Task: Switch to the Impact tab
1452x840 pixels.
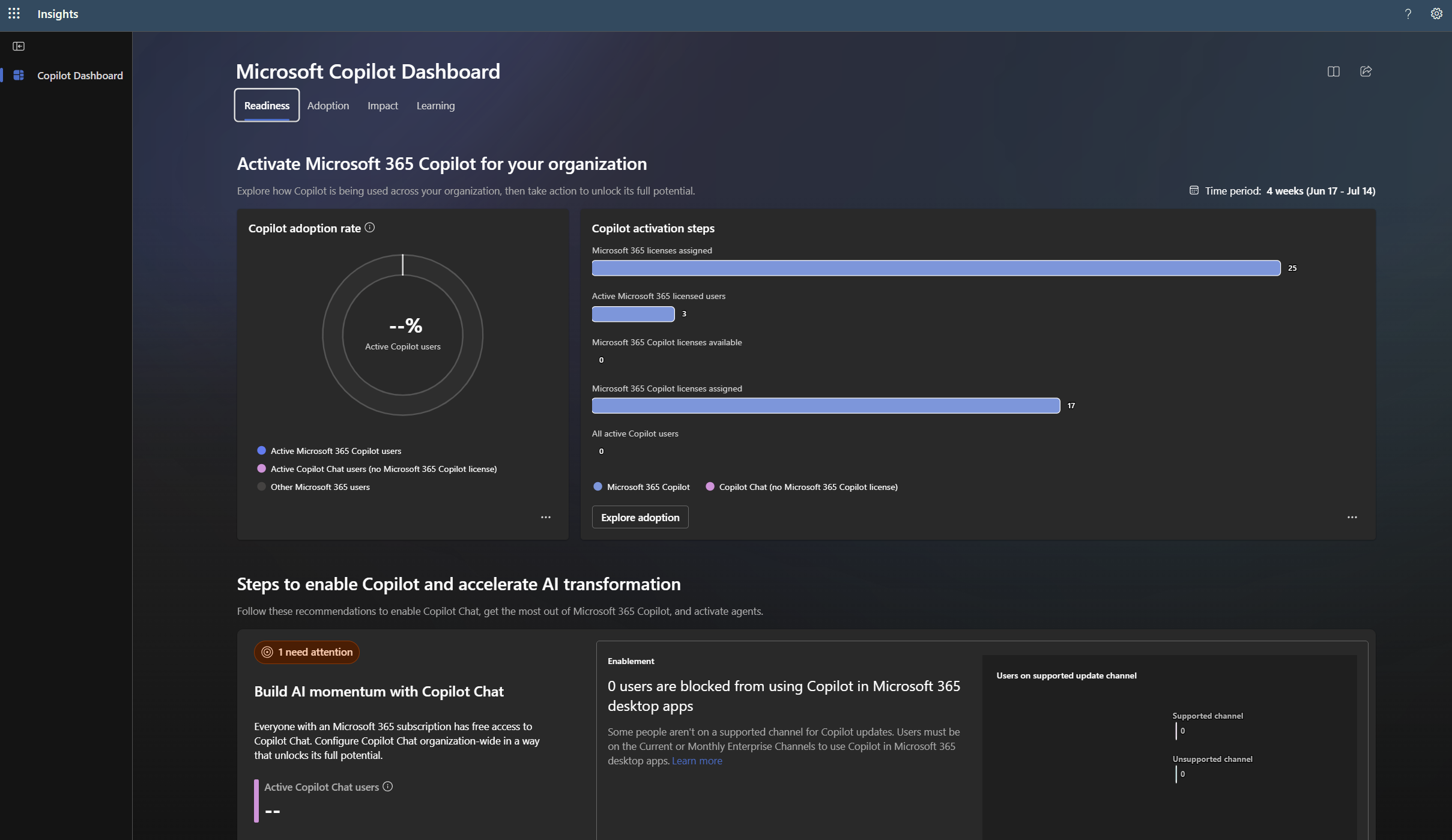Action: click(x=383, y=105)
